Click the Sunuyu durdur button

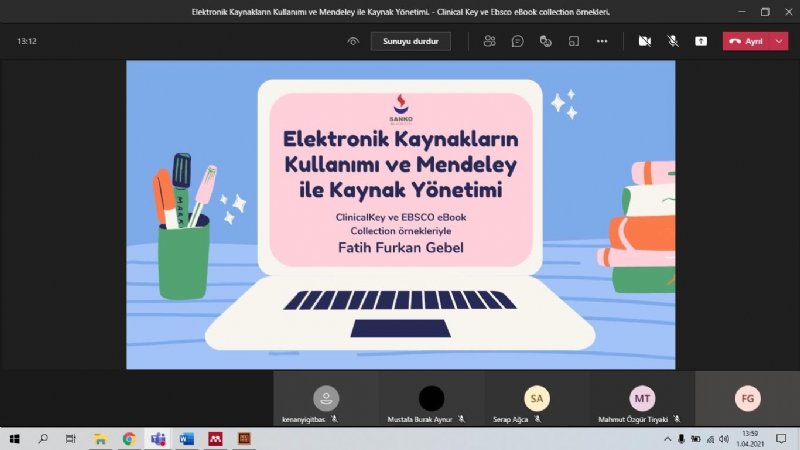click(411, 41)
